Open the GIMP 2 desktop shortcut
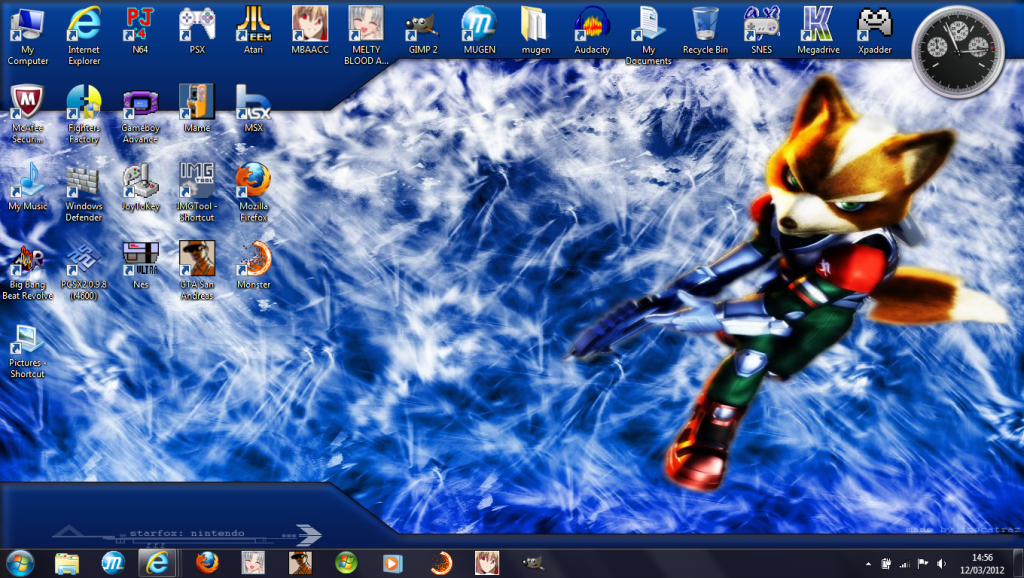This screenshot has height=578, width=1024. pyautogui.click(x=423, y=31)
